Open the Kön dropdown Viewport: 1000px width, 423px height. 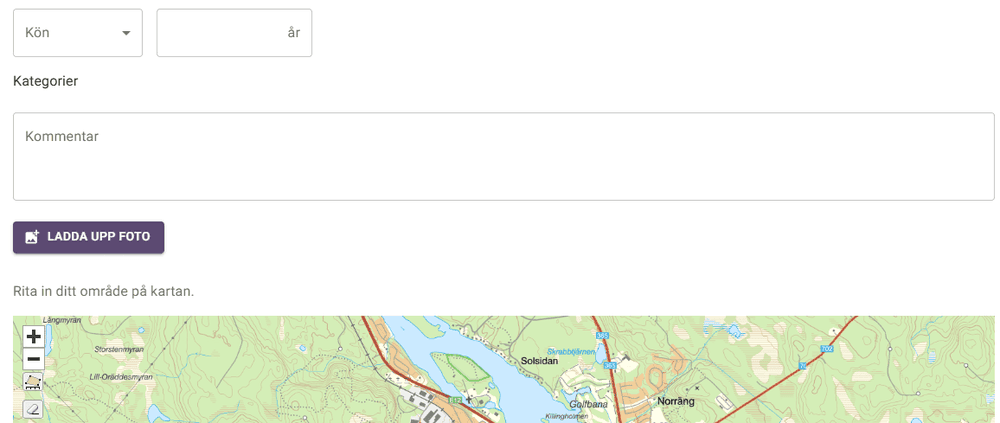[78, 33]
